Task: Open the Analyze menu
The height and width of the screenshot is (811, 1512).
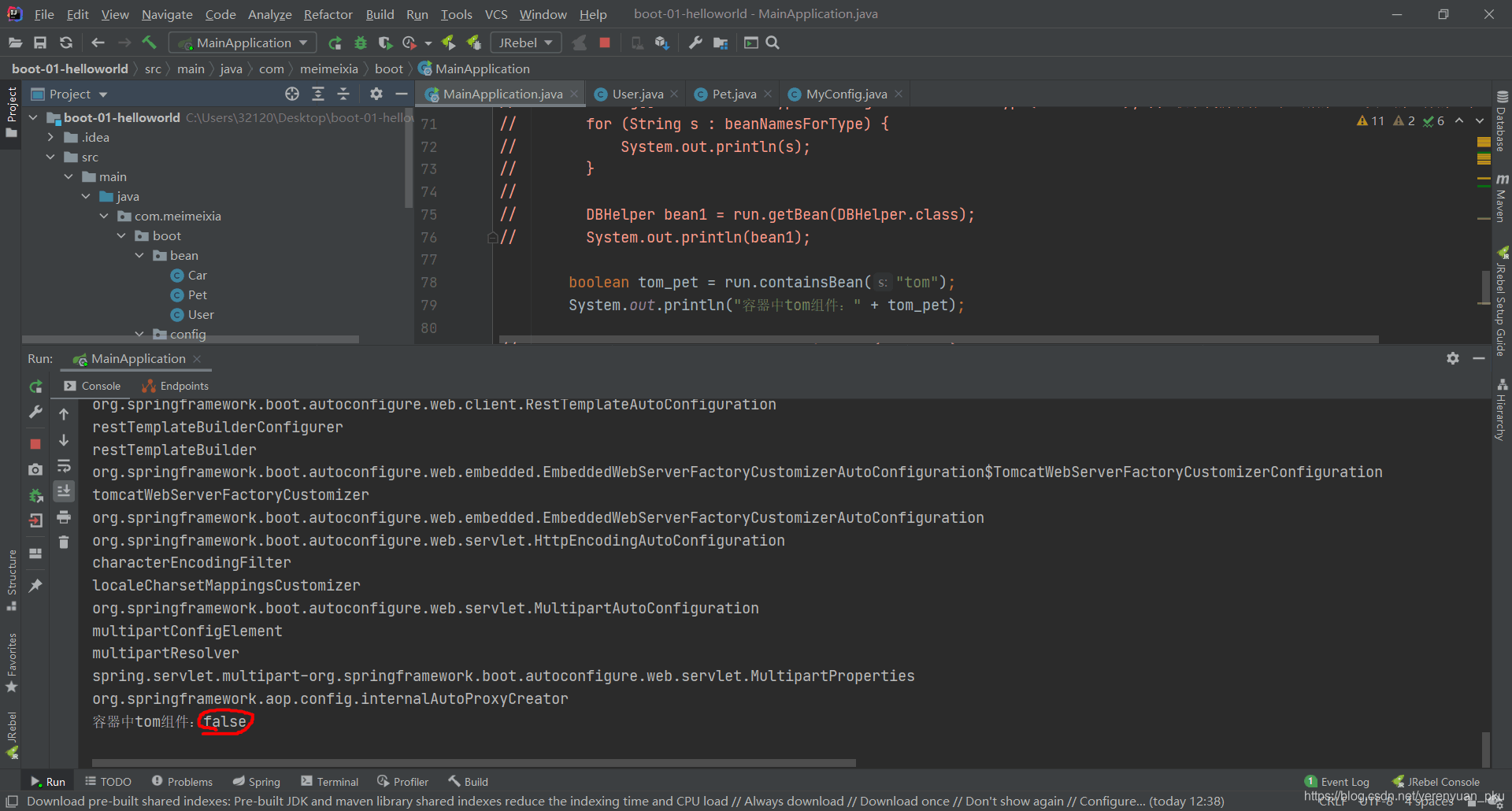Action: (x=269, y=14)
